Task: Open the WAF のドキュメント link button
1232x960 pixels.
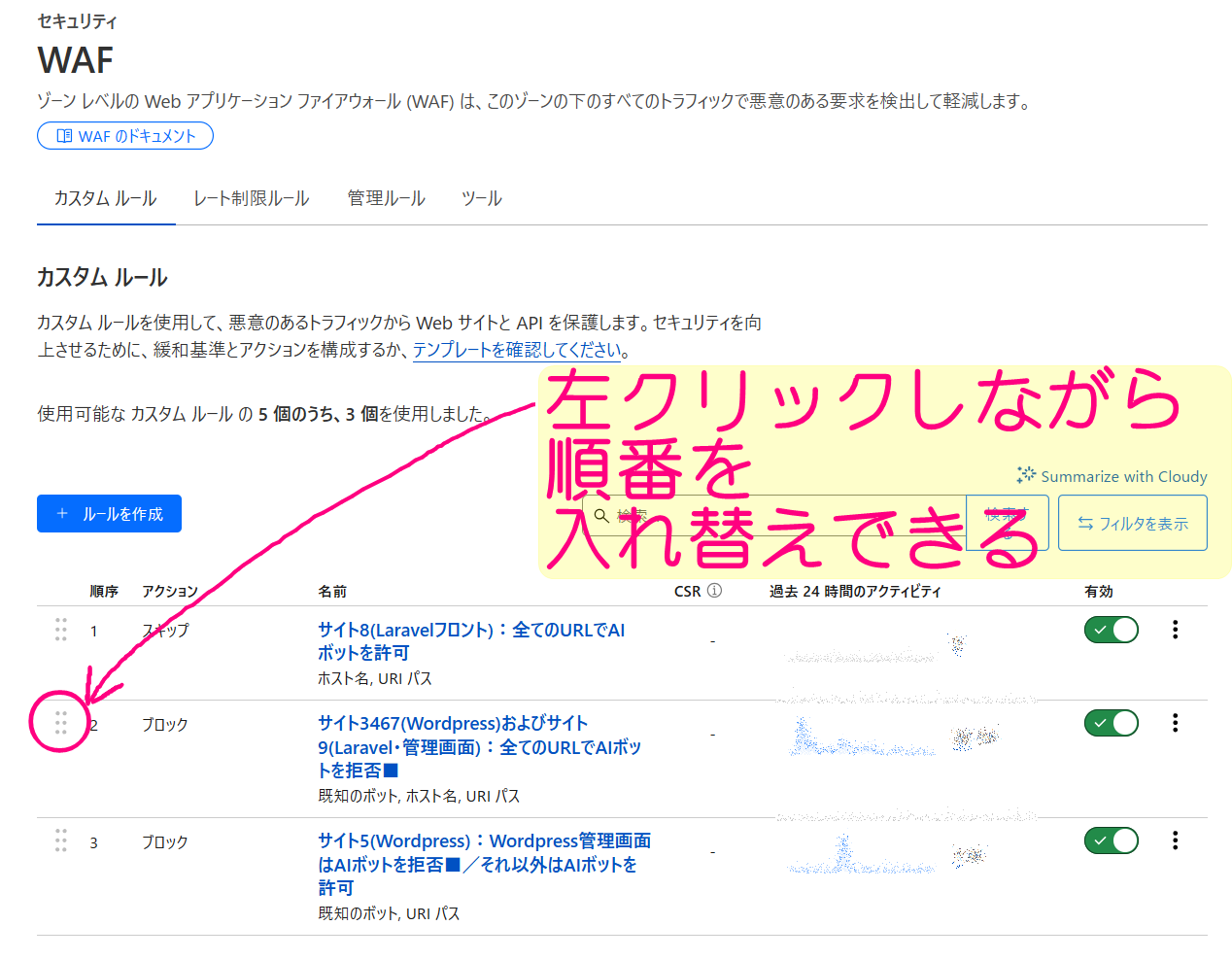Action: [125, 136]
